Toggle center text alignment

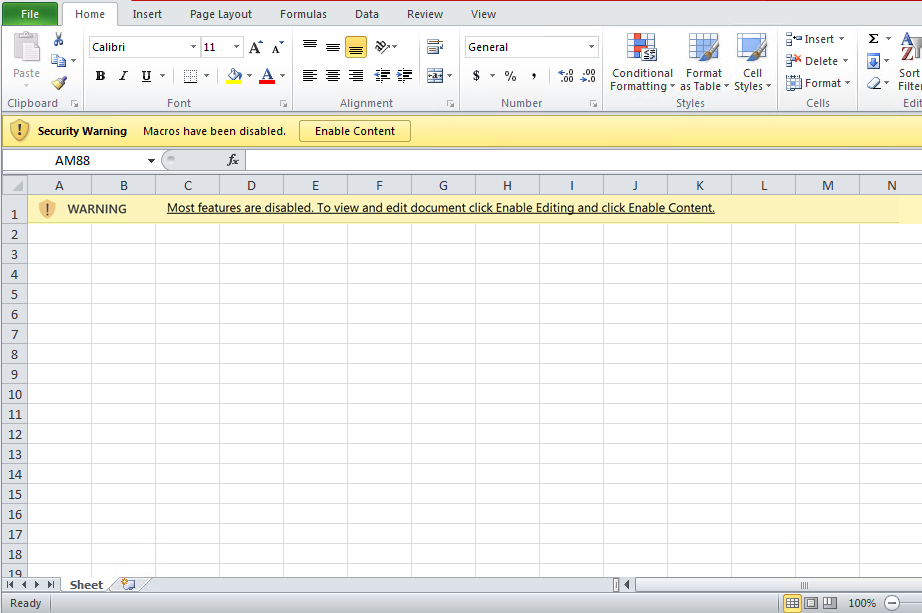click(333, 76)
